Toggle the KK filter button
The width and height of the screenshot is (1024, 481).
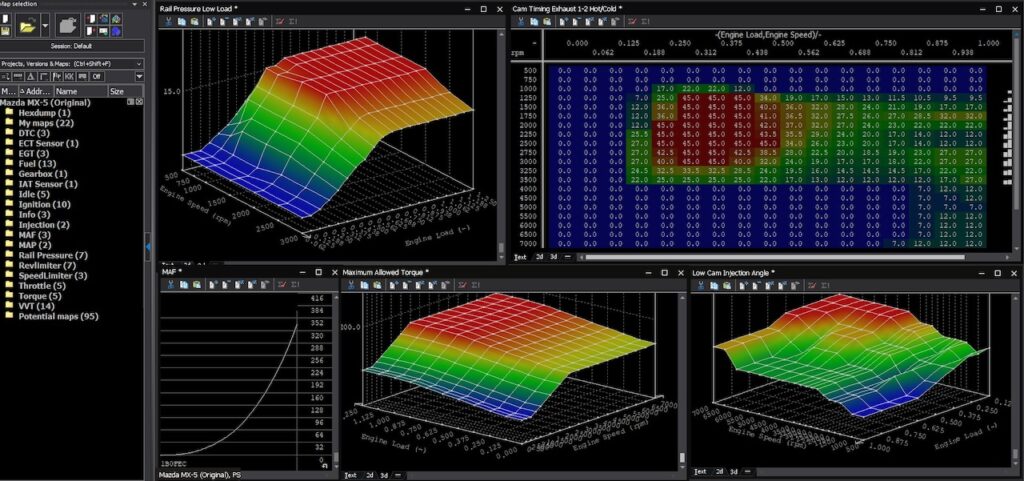(x=69, y=76)
